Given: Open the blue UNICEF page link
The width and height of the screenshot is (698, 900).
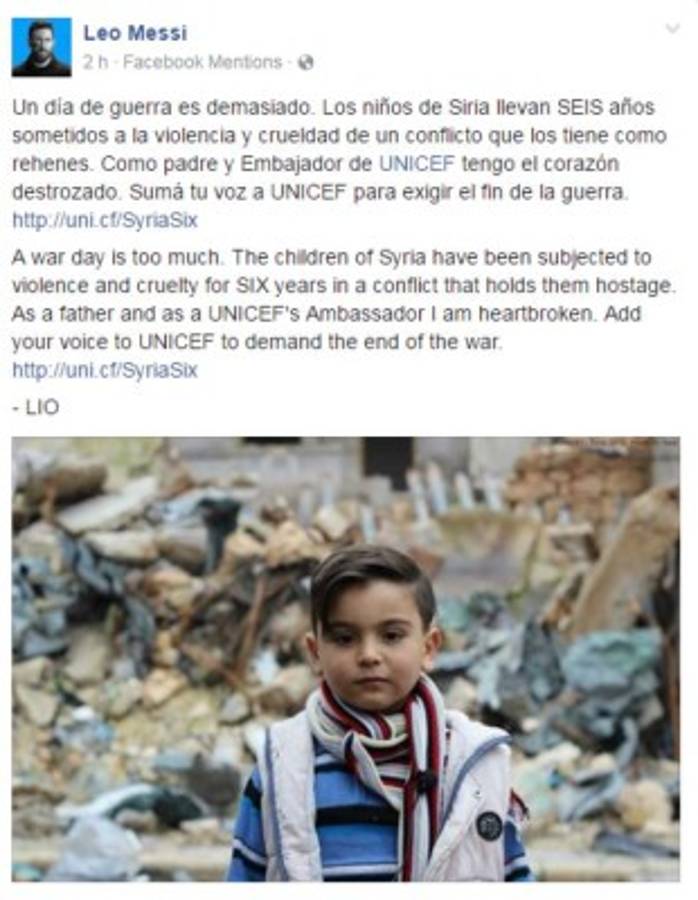Looking at the screenshot, I should [417, 164].
